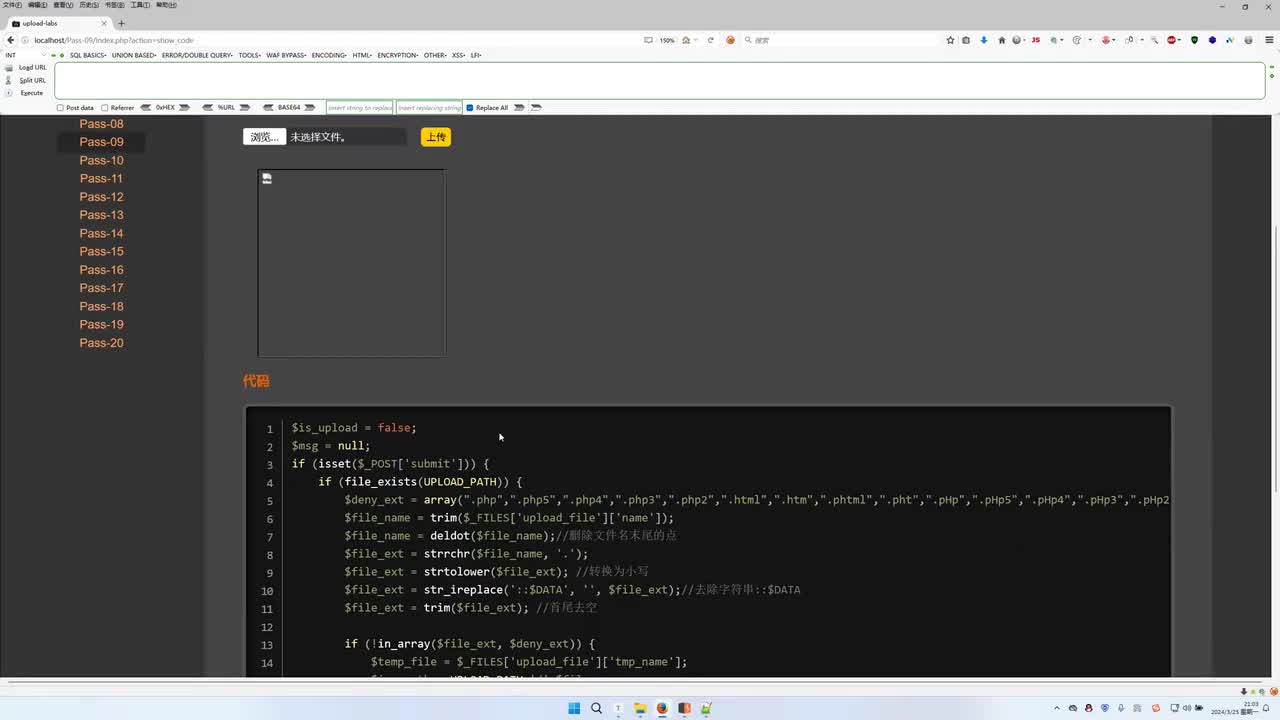Click the Execute icon in HackBar
This screenshot has height=720, width=1280.
[x=9, y=93]
